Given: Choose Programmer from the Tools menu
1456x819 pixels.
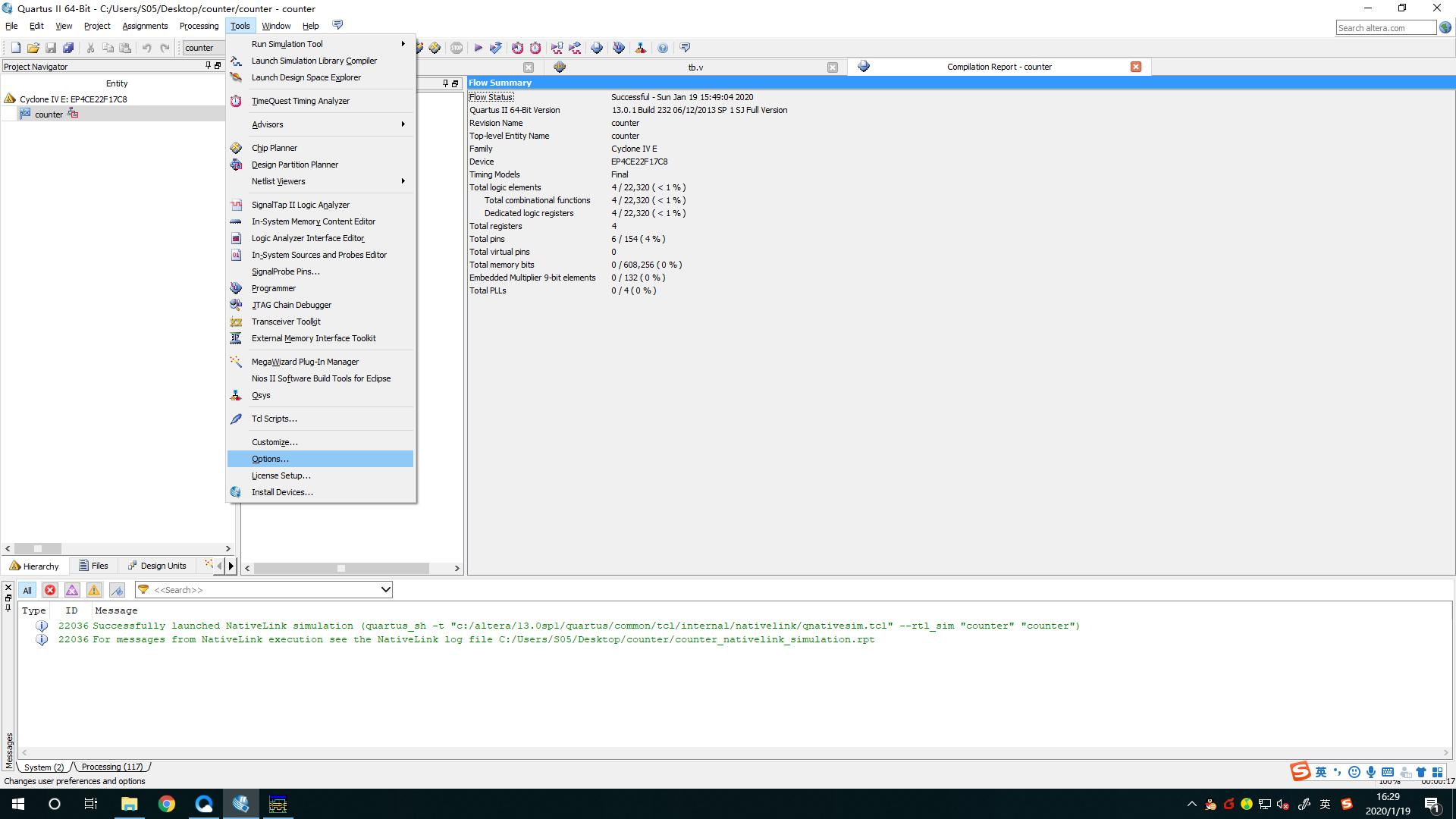Looking at the screenshot, I should pyautogui.click(x=320, y=288).
